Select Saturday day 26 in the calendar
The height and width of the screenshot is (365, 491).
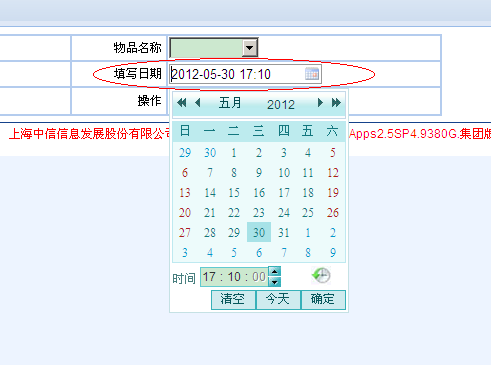point(333,212)
